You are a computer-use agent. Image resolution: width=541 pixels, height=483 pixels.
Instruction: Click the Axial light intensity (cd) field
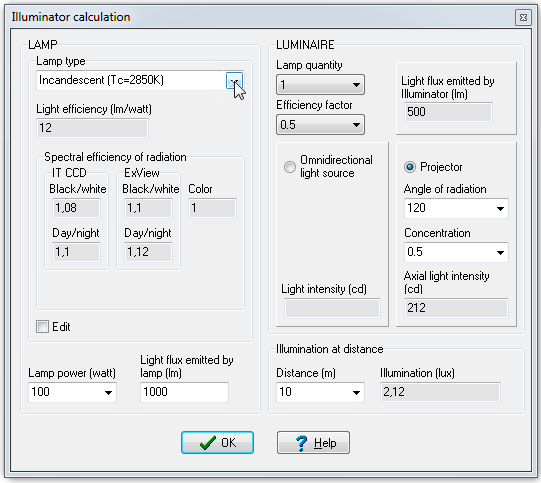pos(456,308)
